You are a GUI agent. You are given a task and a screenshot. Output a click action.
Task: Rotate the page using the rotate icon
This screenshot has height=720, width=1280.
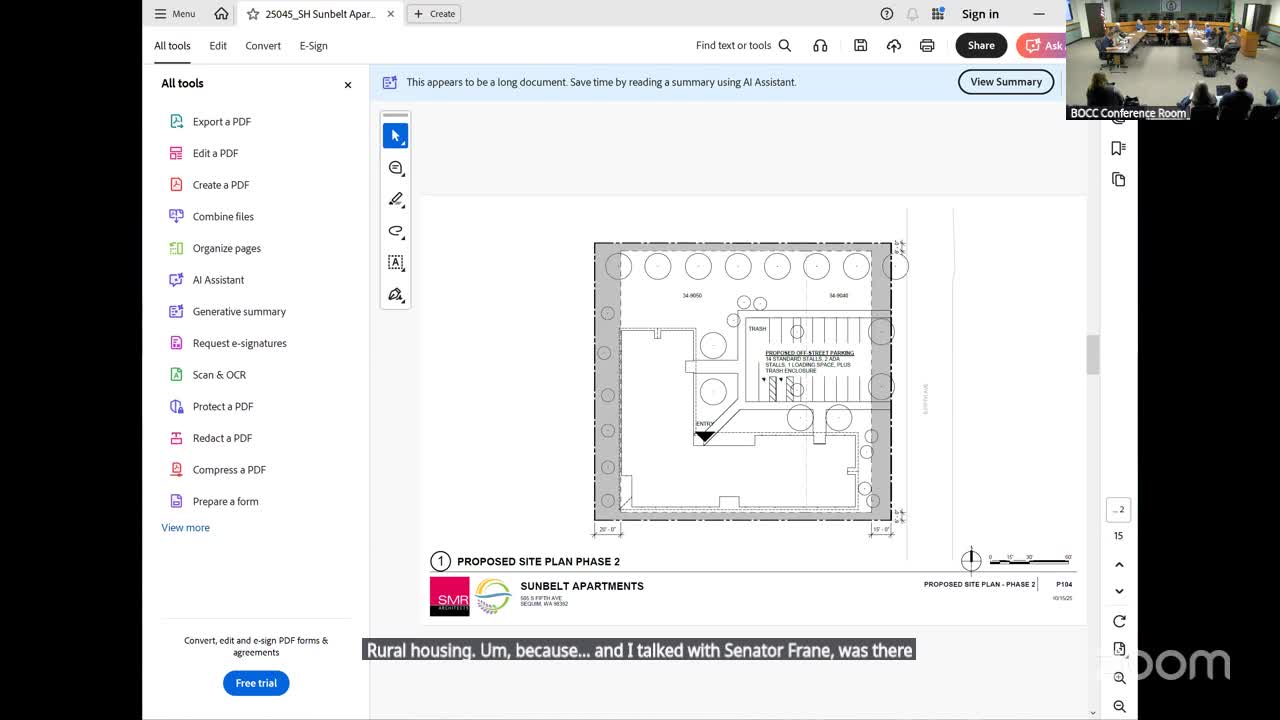click(x=1119, y=621)
